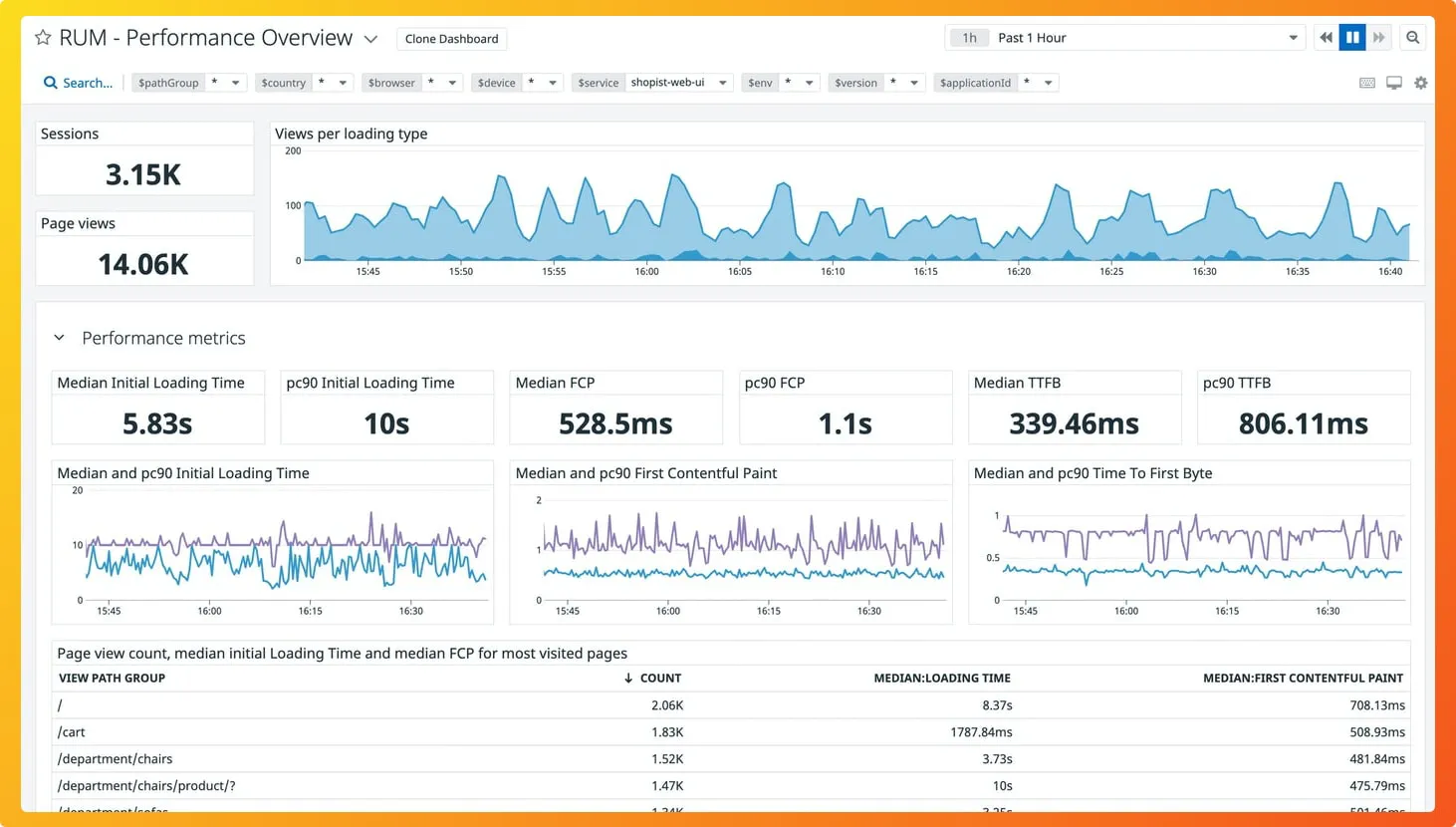This screenshot has width=1456, height=827.
Task: Open dashboard settings with the gear icon
Action: pos(1420,83)
